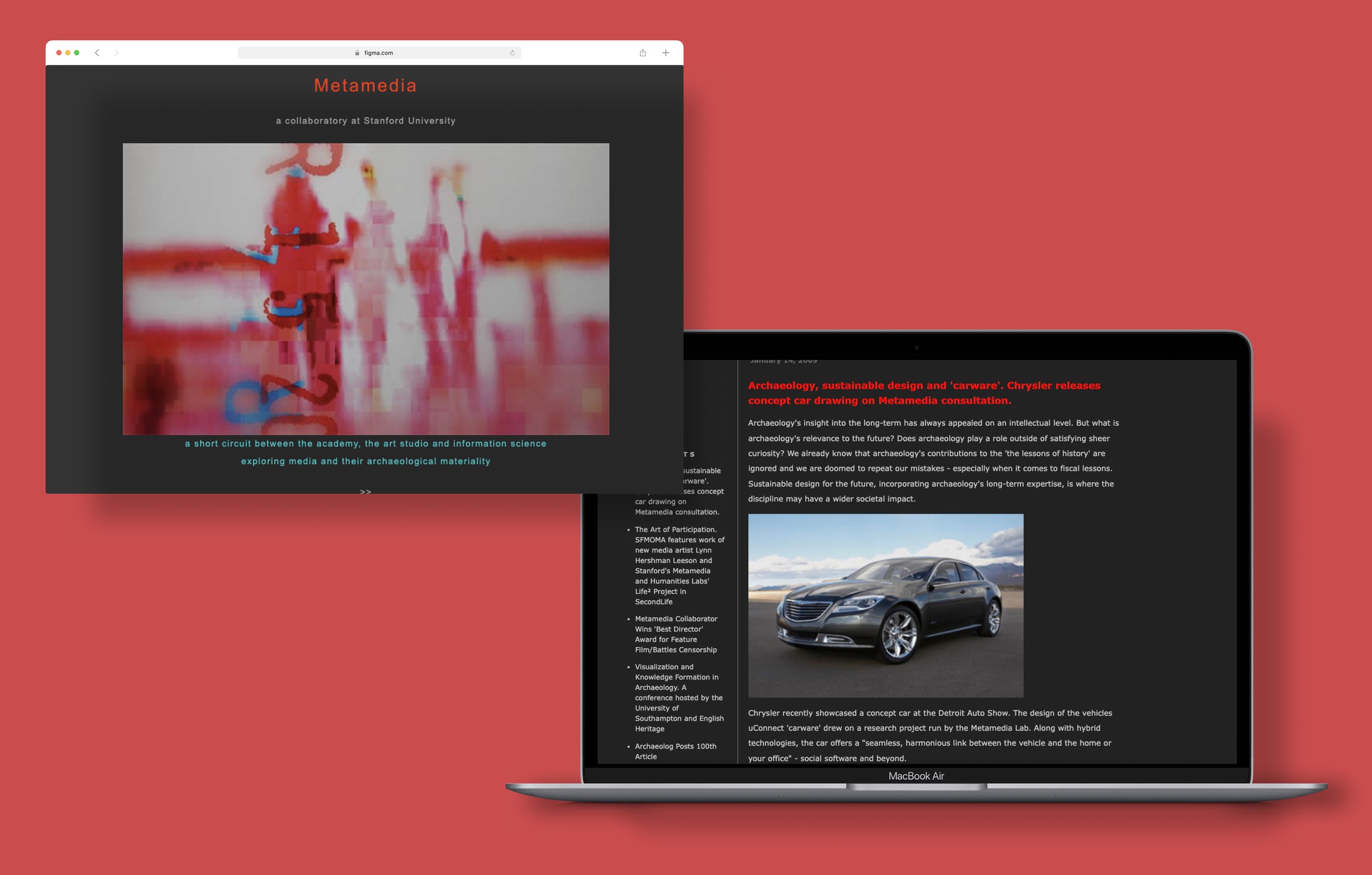
Task: Open 'Archaeolog Posts 100th Article' link
Action: (x=676, y=751)
